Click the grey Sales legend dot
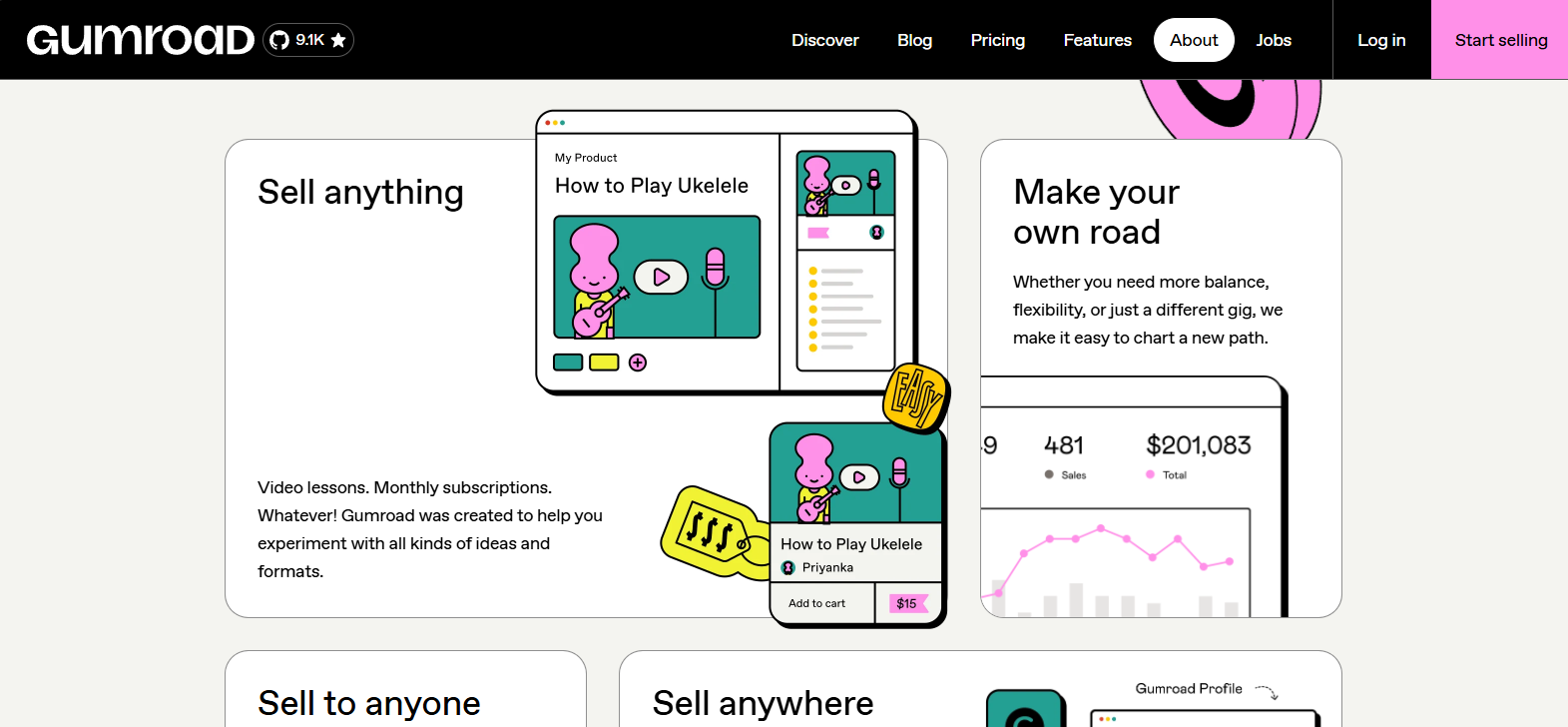This screenshot has width=1568, height=727. [1049, 474]
